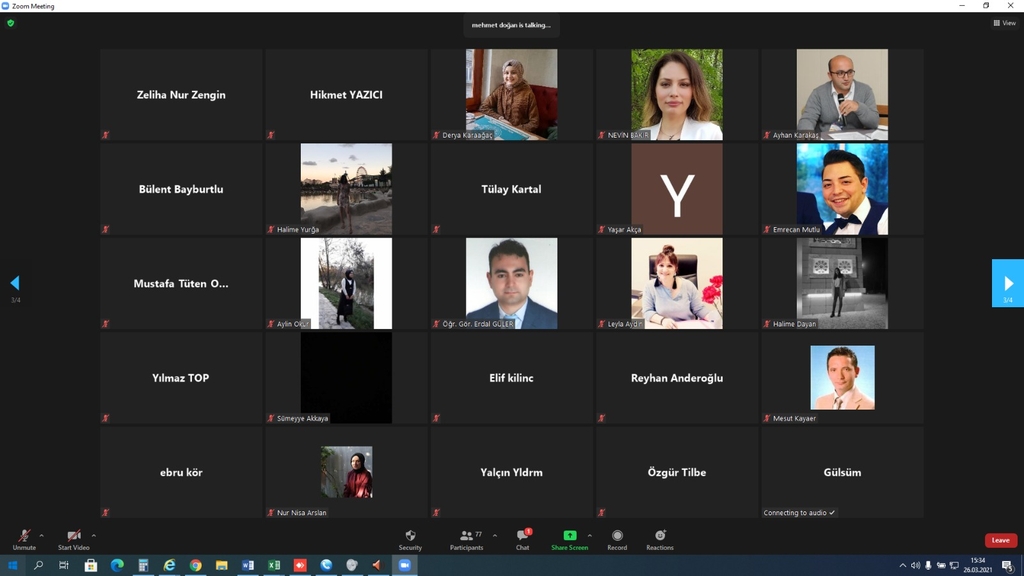Open Excel from the Windows taskbar
The width and height of the screenshot is (1024, 576).
click(x=274, y=565)
